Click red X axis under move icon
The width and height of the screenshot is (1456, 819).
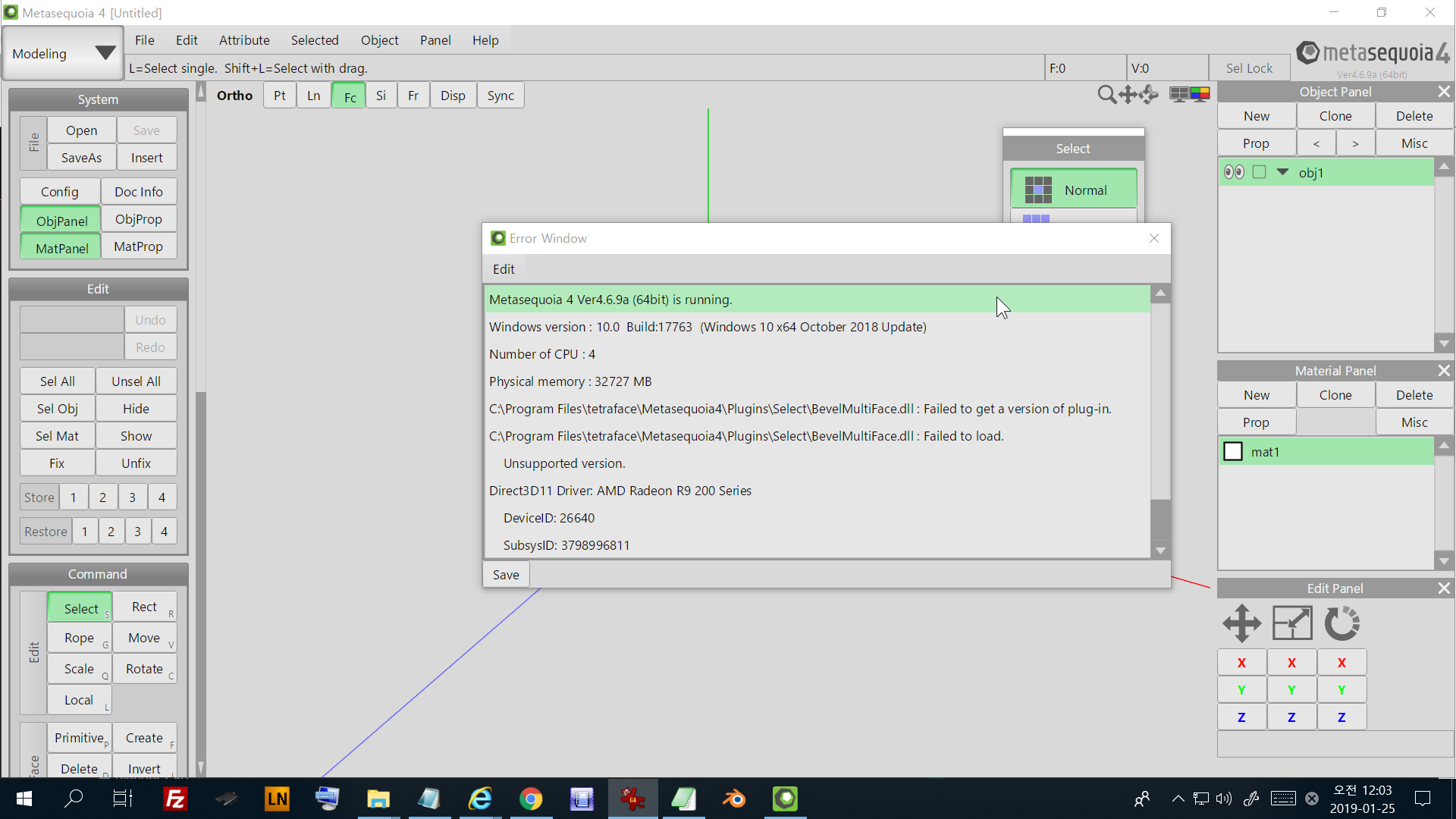coord(1241,662)
